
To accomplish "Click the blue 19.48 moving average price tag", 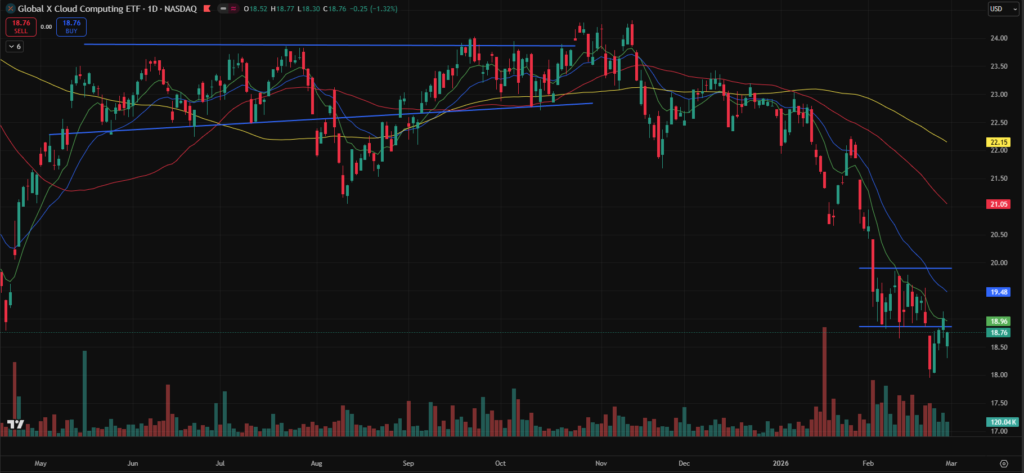I will [997, 291].
